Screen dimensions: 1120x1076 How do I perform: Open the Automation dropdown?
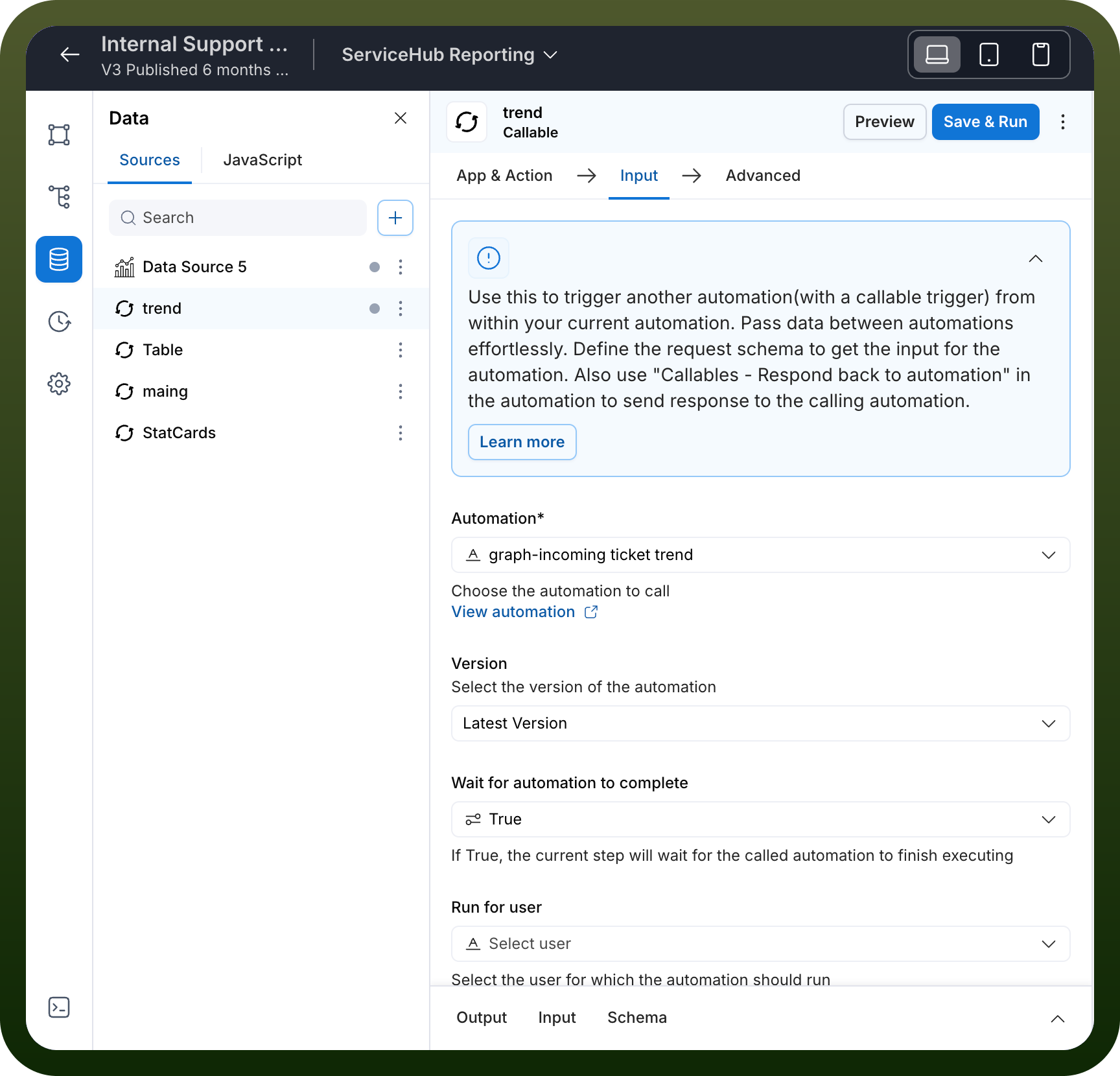coord(760,555)
